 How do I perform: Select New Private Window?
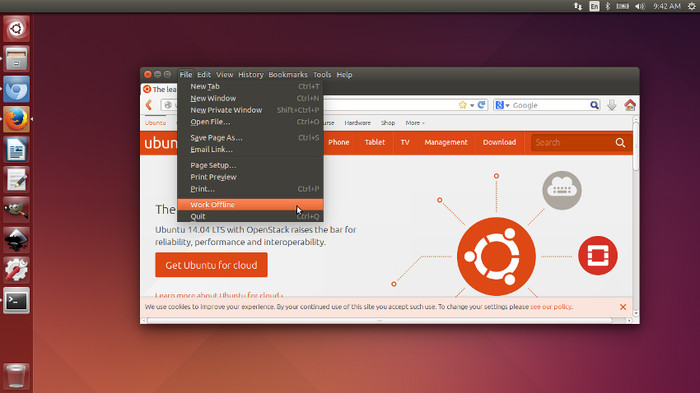(x=250, y=110)
